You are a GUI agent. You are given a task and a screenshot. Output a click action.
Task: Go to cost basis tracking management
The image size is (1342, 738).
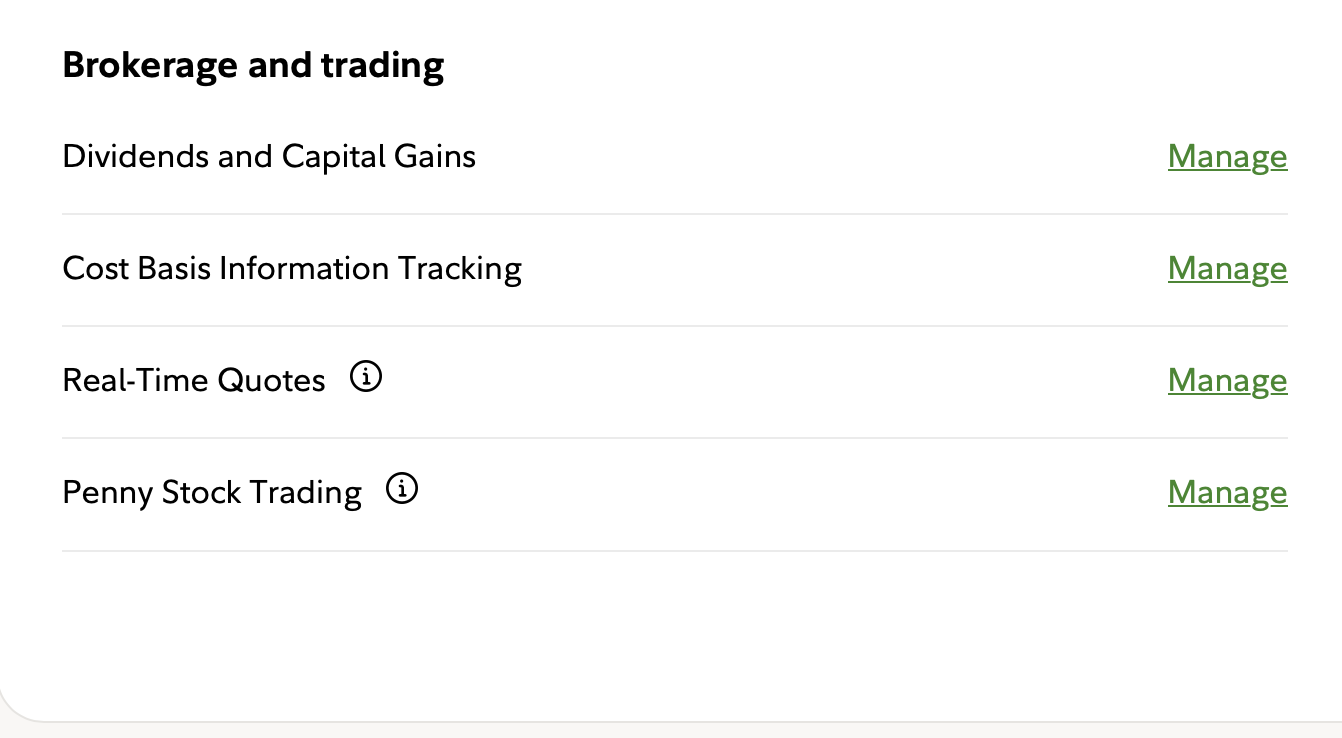pyautogui.click(x=1227, y=269)
